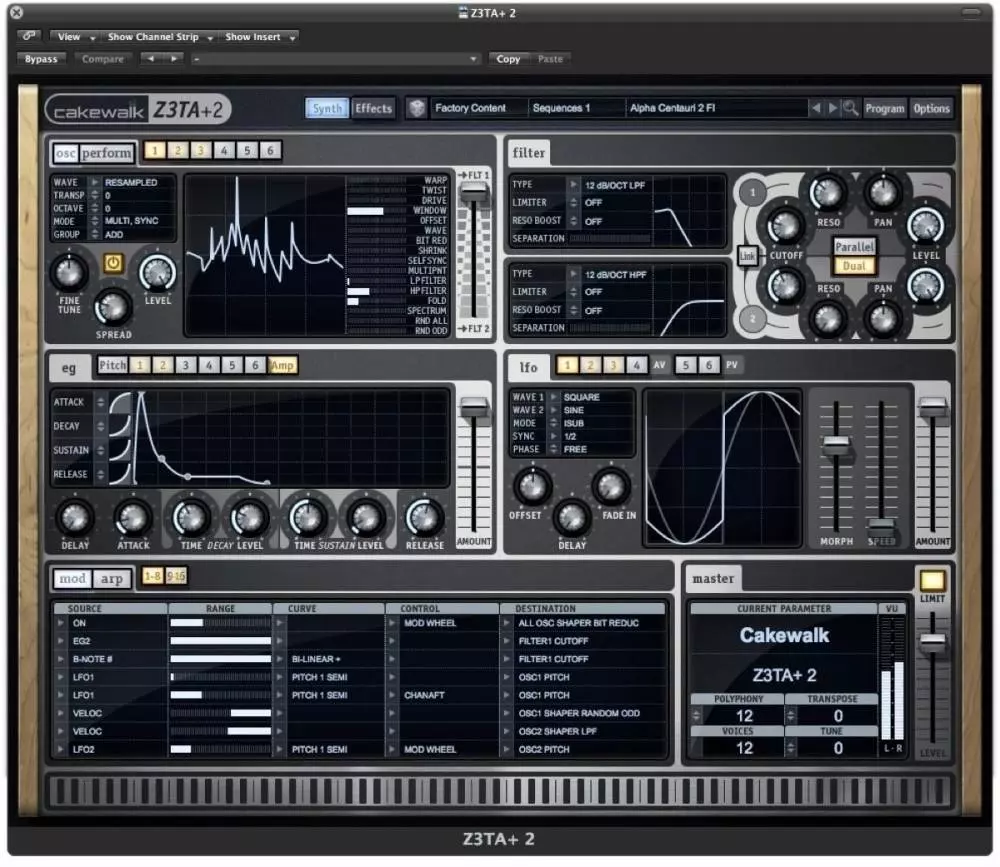Open the oscillator WAVE selector arrow
The image size is (1000, 867).
coord(94,182)
